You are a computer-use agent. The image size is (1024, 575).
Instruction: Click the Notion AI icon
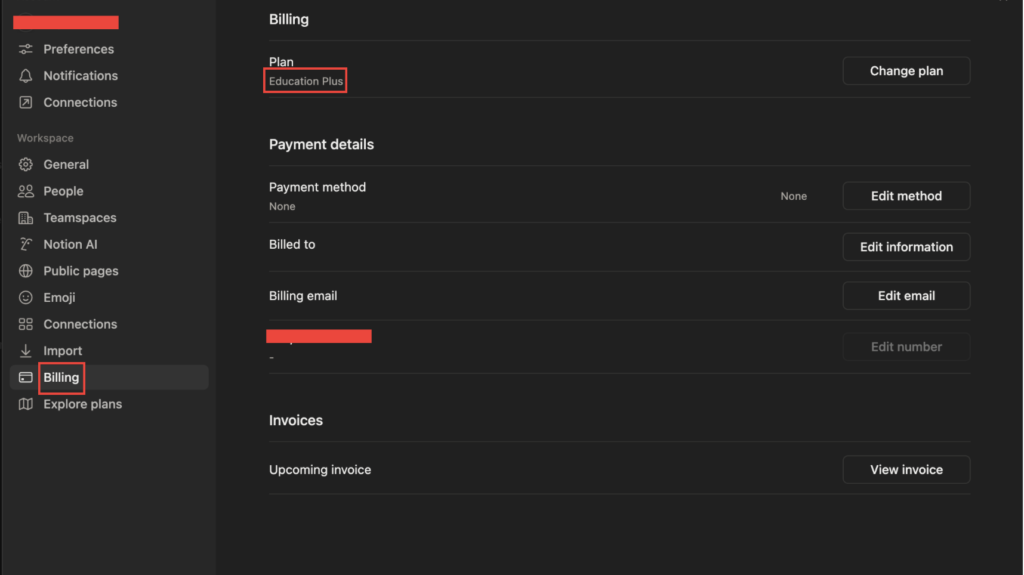[26, 245]
